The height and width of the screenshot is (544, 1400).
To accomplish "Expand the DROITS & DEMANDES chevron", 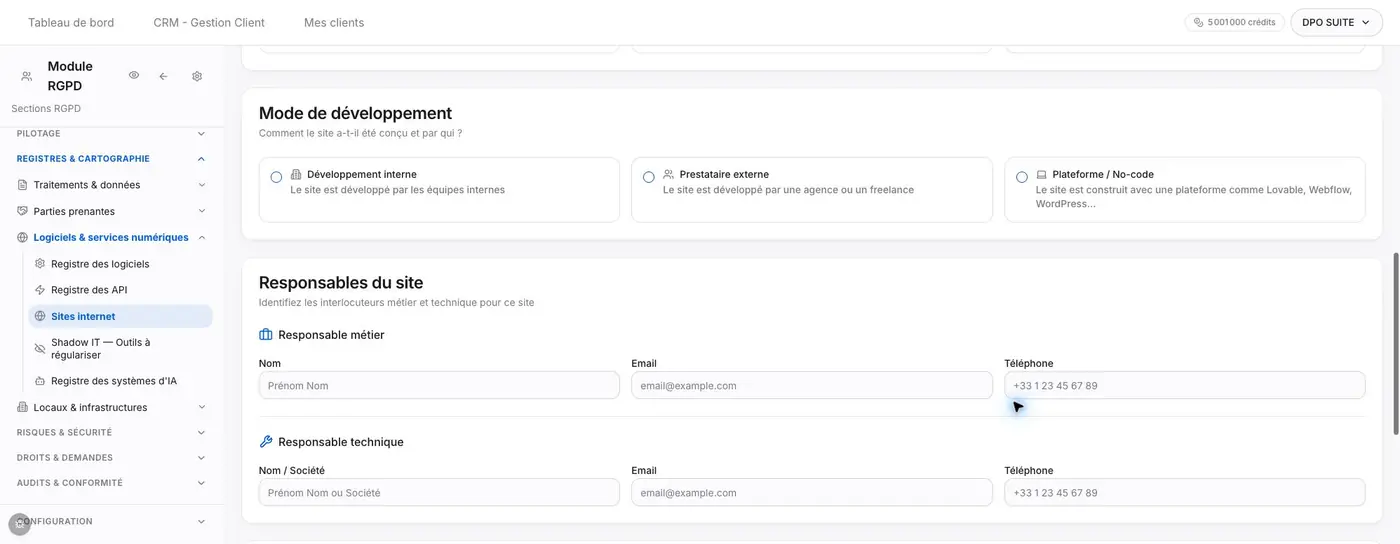I will tap(201, 458).
